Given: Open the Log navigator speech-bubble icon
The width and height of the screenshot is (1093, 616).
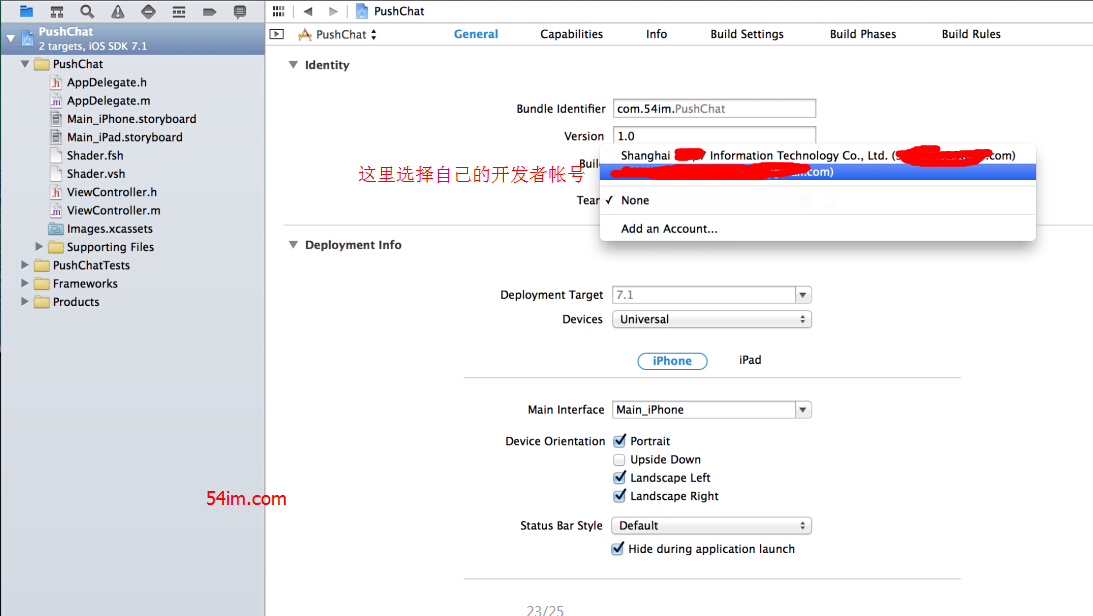Looking at the screenshot, I should [x=240, y=12].
